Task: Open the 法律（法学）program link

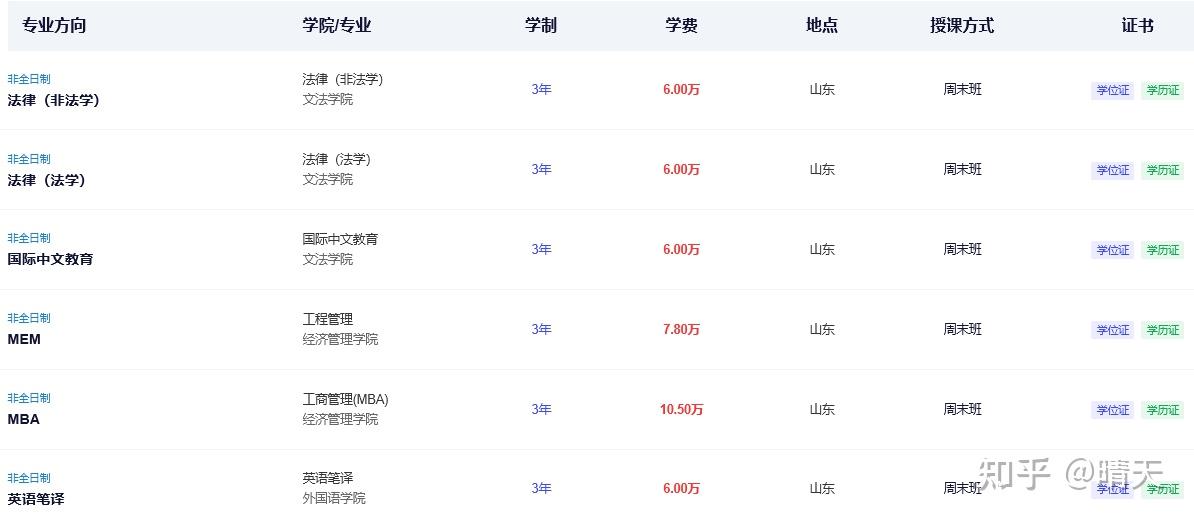Action: (x=47, y=180)
